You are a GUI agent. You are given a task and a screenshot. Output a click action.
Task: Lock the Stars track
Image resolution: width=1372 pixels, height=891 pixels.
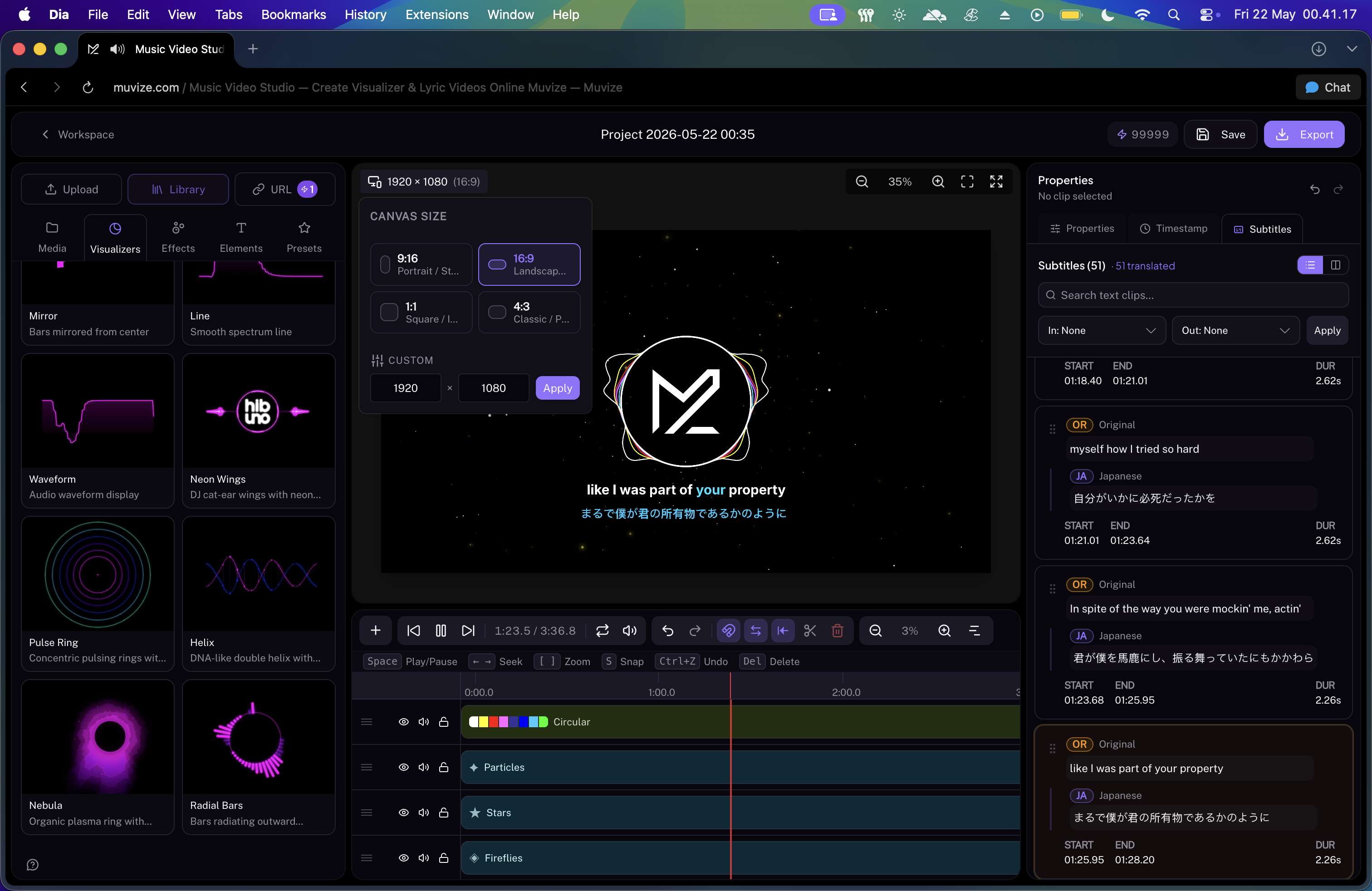443,813
